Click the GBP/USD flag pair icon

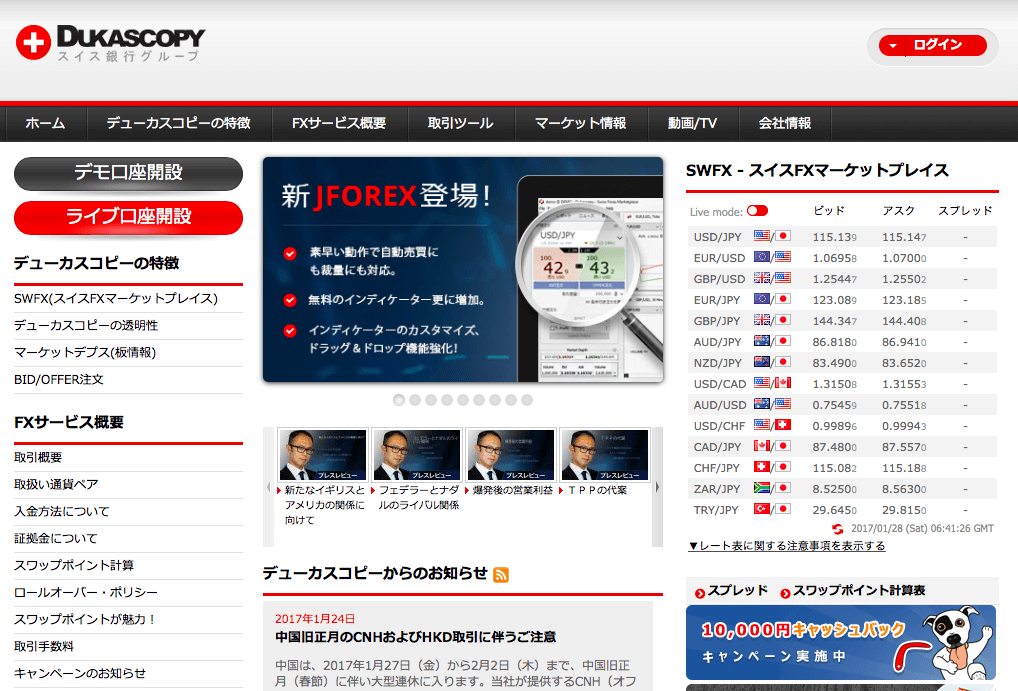point(772,278)
